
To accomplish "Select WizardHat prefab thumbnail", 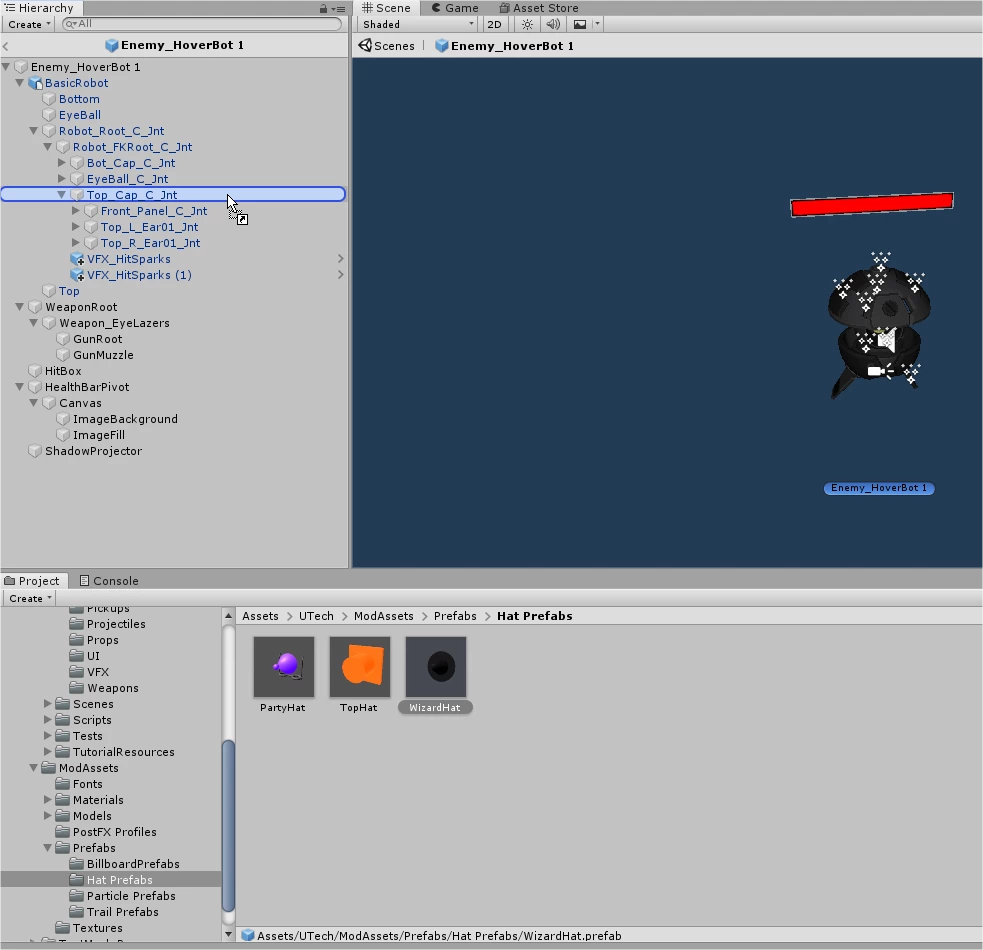I will (x=436, y=667).
